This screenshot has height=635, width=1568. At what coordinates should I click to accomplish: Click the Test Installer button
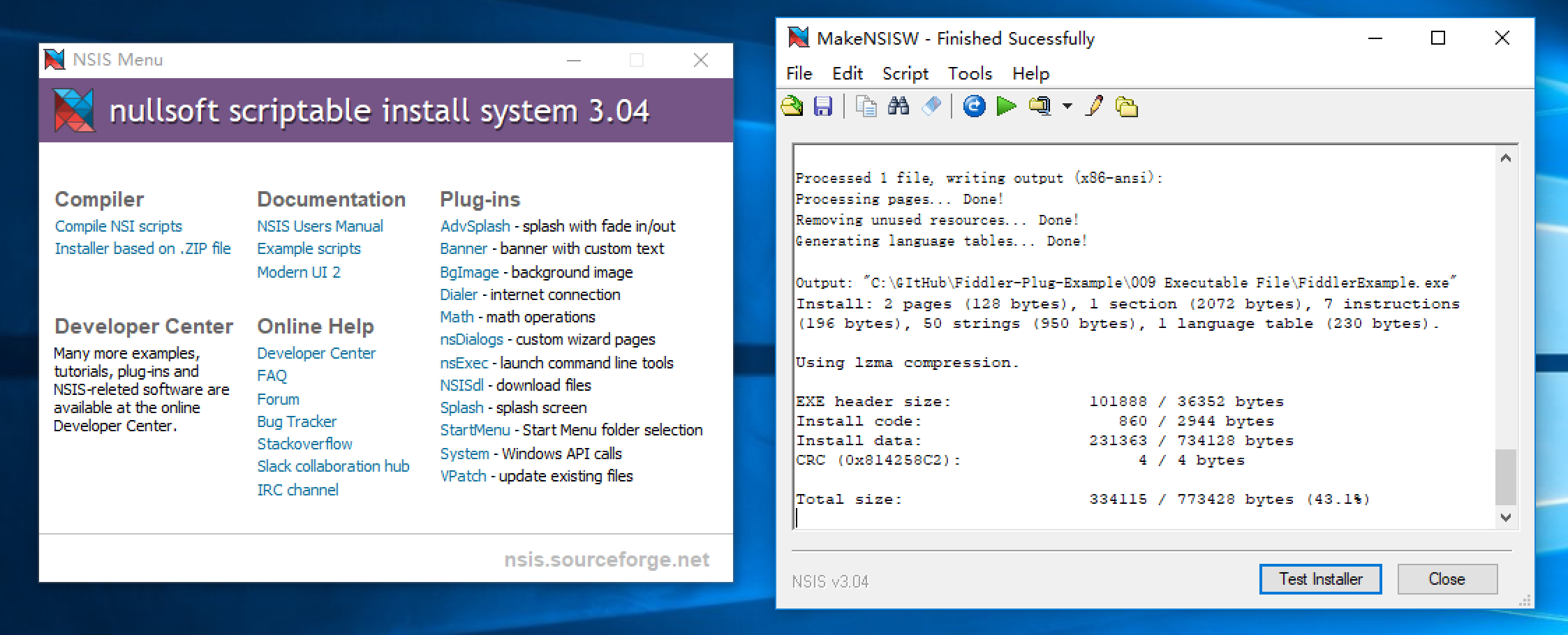tap(1320, 579)
